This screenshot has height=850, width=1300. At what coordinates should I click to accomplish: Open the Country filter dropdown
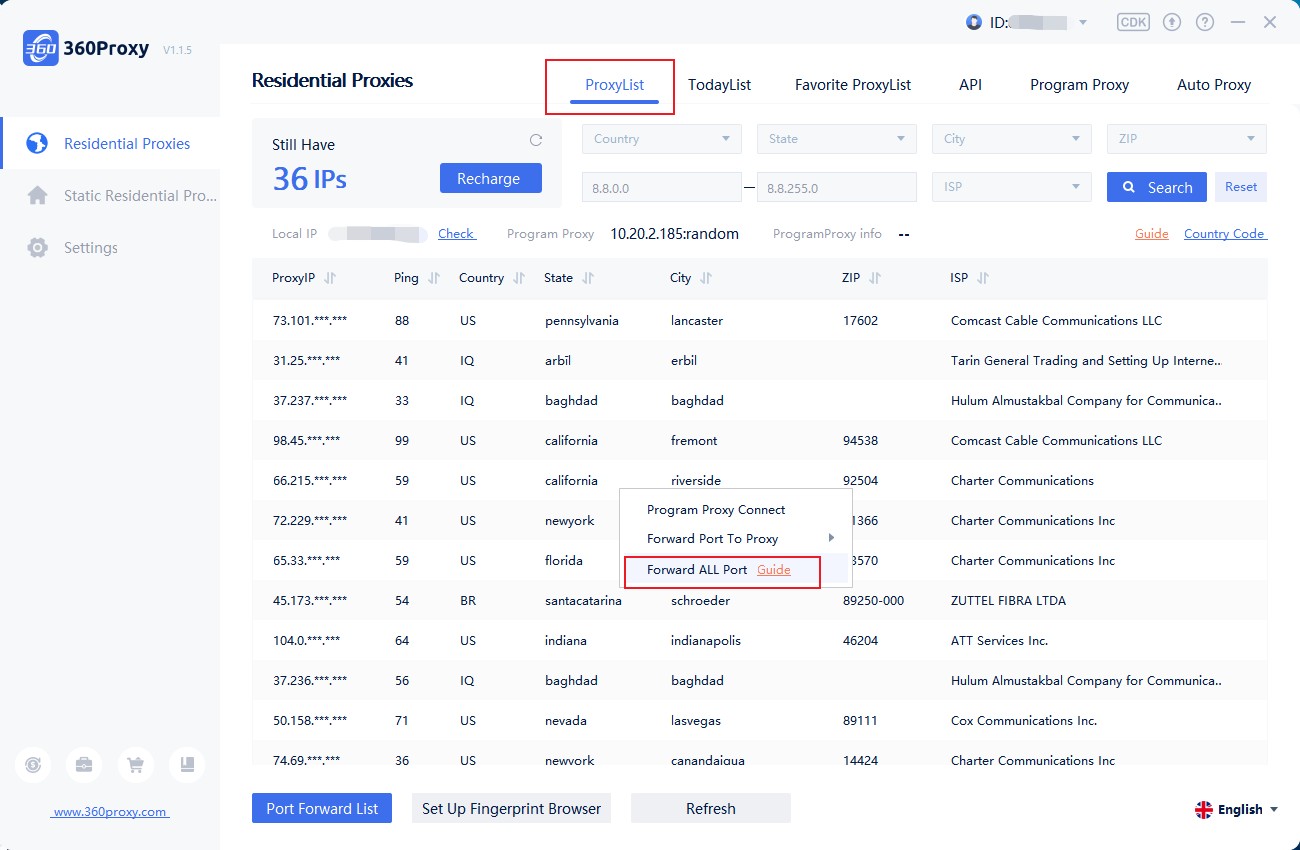coord(662,139)
